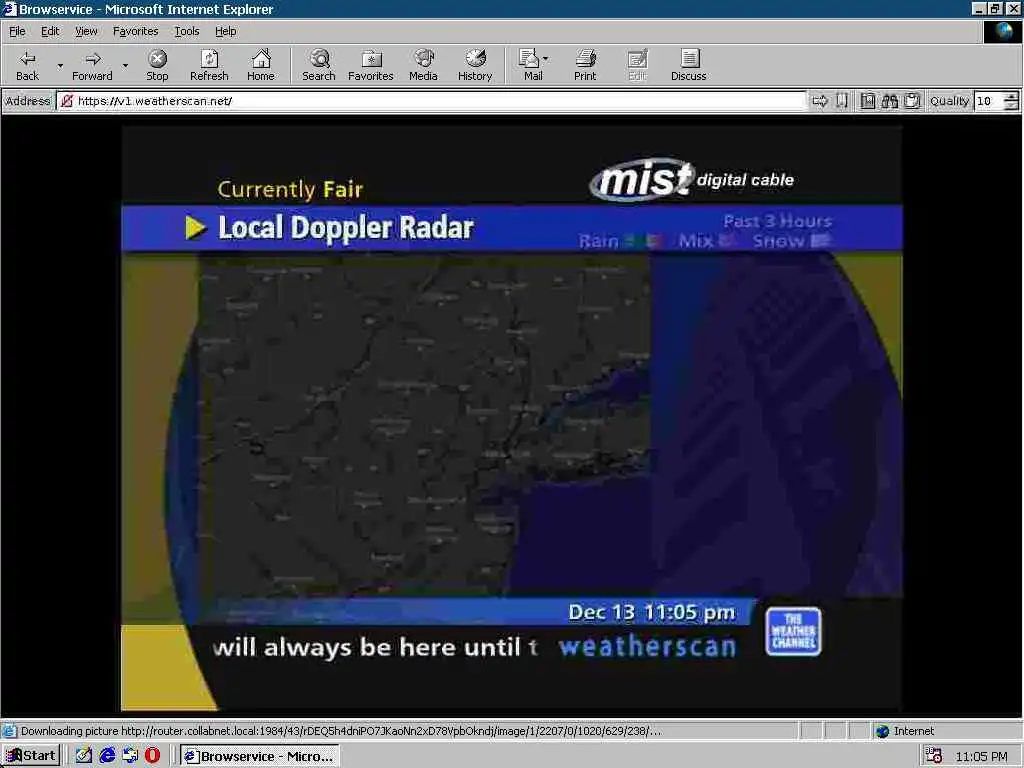Viewport: 1024px width, 768px height.
Task: Click the Internet zone globe in status bar
Action: point(882,731)
